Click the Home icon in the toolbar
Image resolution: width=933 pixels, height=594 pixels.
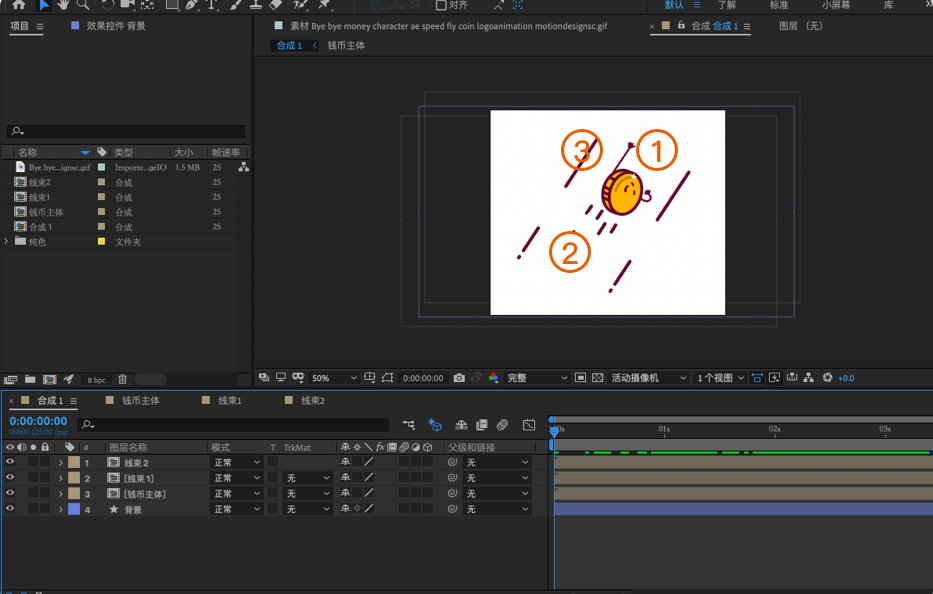pos(19,5)
